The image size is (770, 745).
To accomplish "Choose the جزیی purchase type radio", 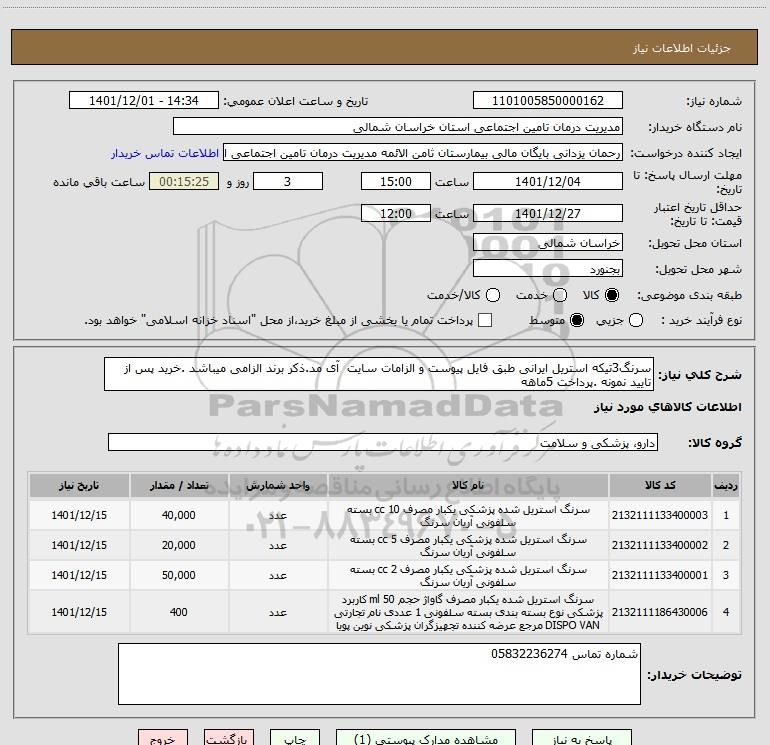I will pos(636,320).
